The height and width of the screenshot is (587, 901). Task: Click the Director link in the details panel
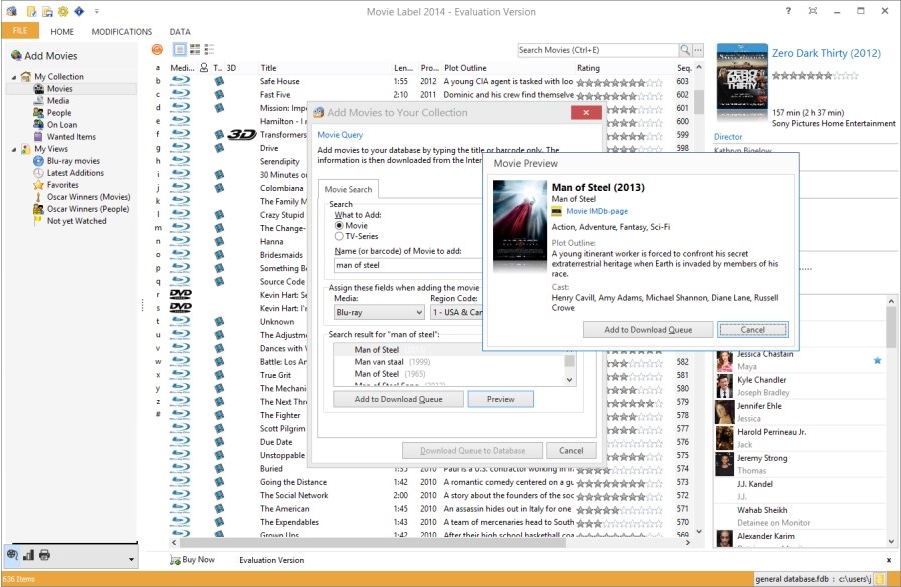(728, 137)
